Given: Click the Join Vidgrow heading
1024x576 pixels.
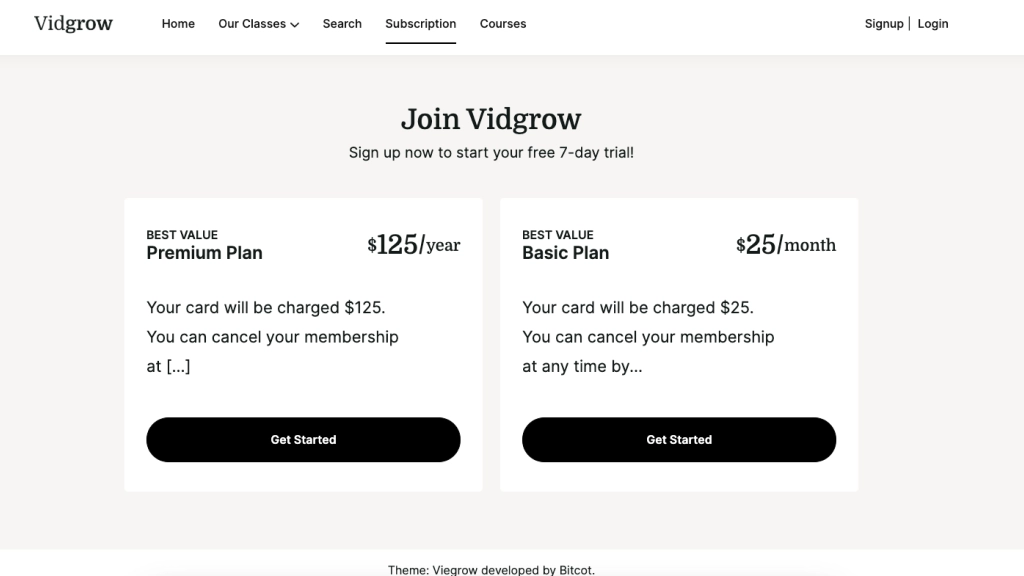Looking at the screenshot, I should (x=491, y=118).
